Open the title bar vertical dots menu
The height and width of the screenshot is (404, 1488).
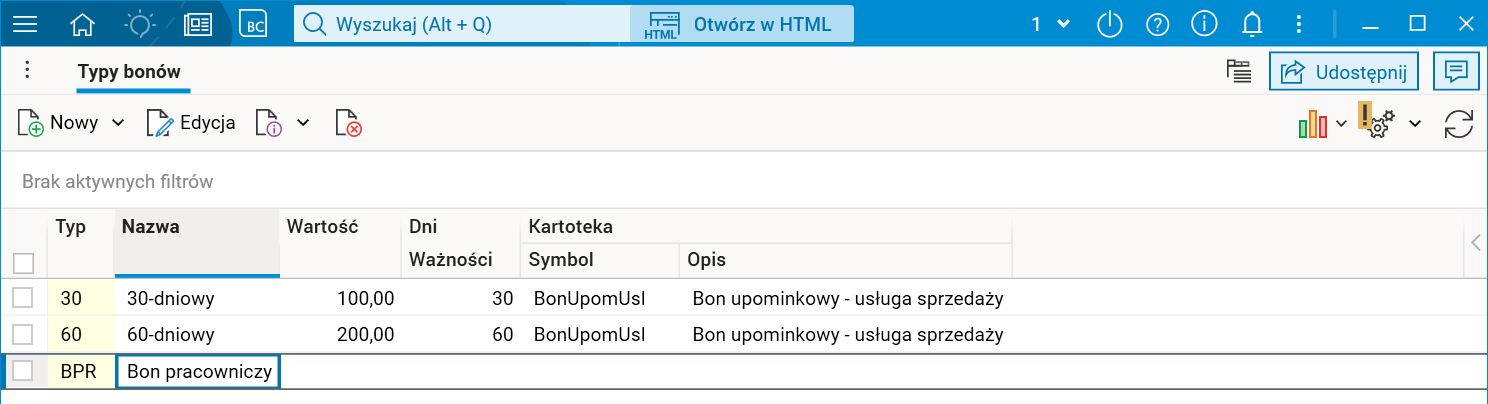(1298, 24)
